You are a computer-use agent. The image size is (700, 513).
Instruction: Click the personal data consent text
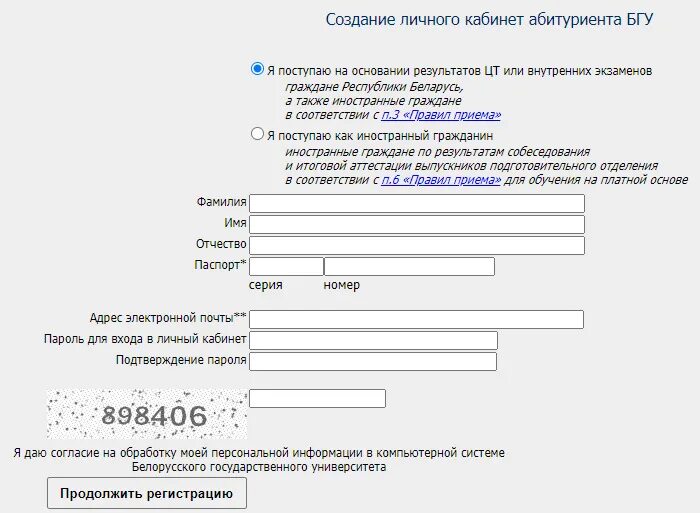[259, 459]
